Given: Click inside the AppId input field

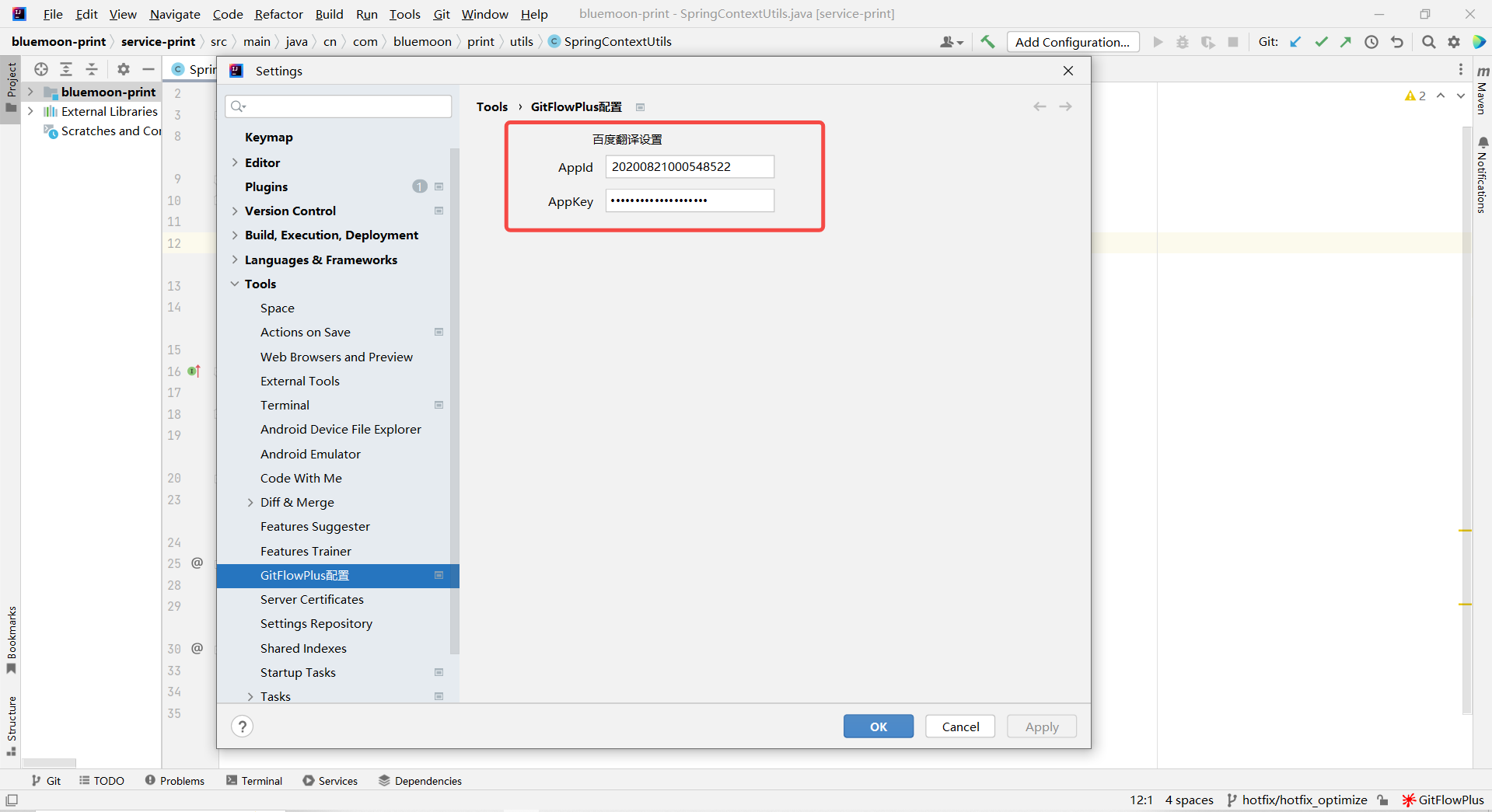Looking at the screenshot, I should [689, 166].
